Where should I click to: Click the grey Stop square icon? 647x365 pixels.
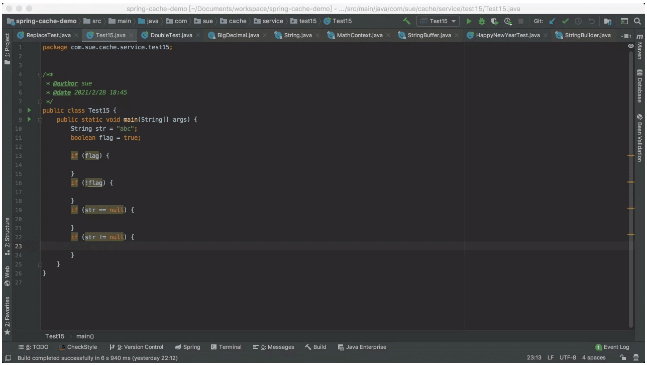tap(521, 21)
